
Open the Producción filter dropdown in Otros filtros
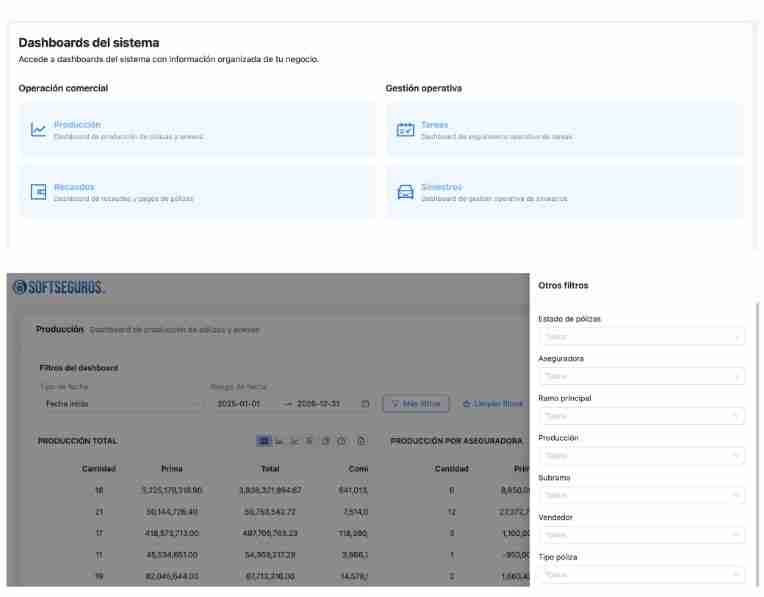click(641, 456)
